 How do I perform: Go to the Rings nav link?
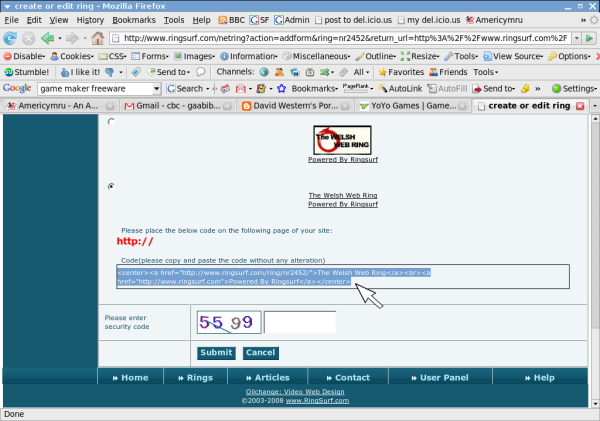(x=195, y=377)
